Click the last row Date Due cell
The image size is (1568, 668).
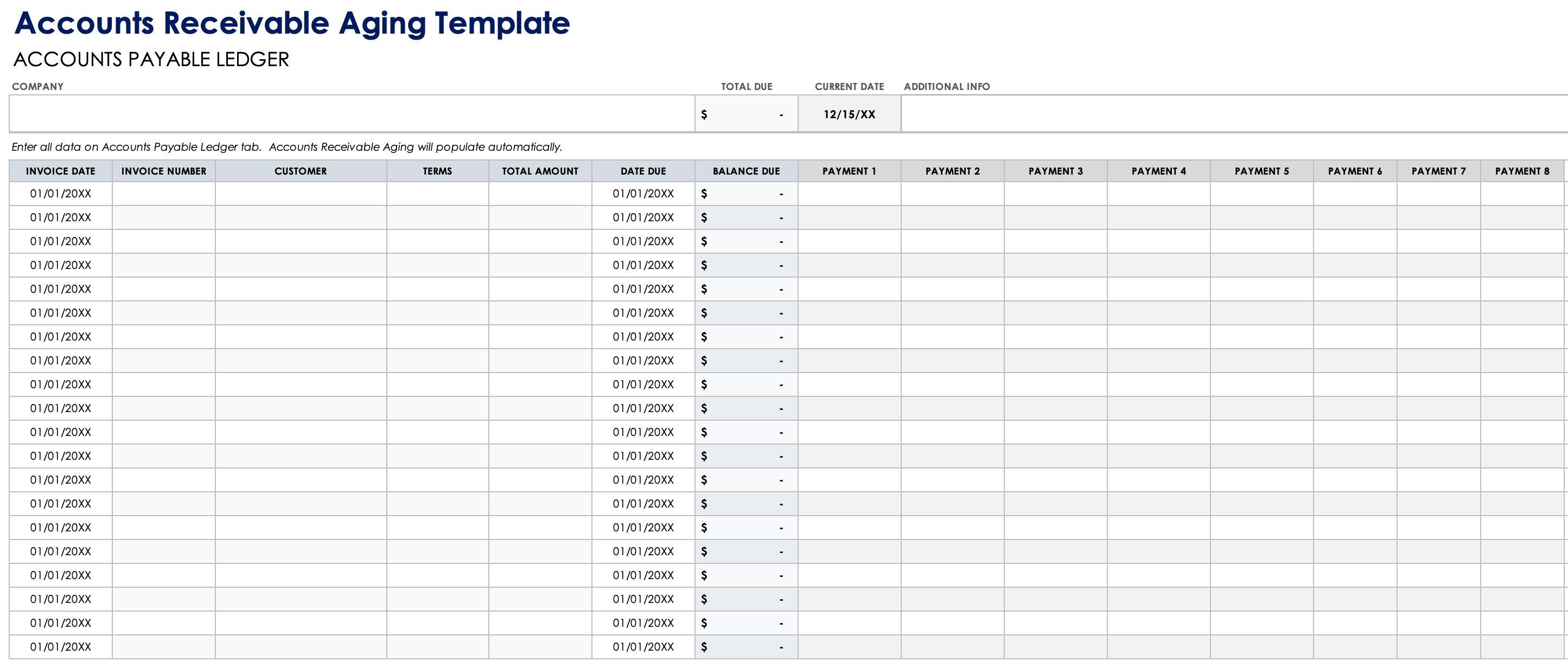click(x=643, y=647)
